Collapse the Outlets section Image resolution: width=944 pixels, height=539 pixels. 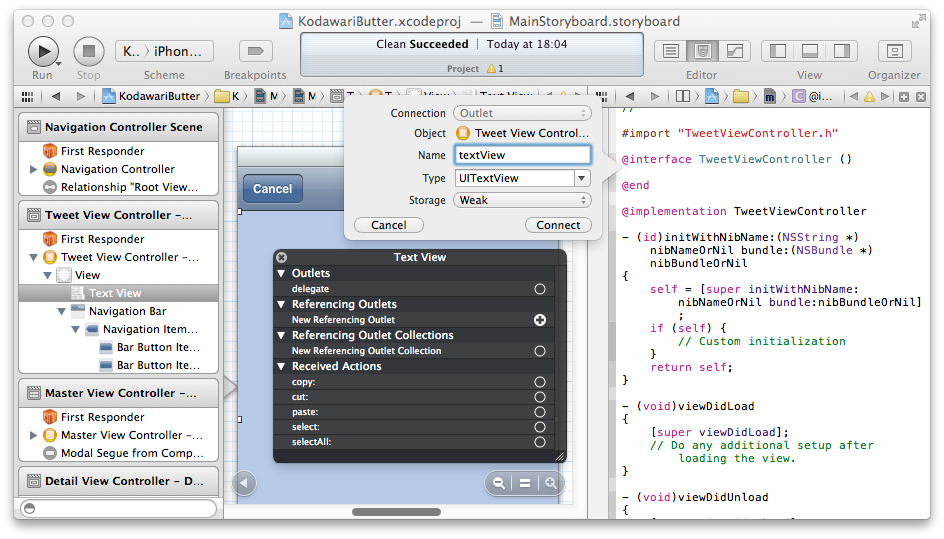(x=281, y=273)
